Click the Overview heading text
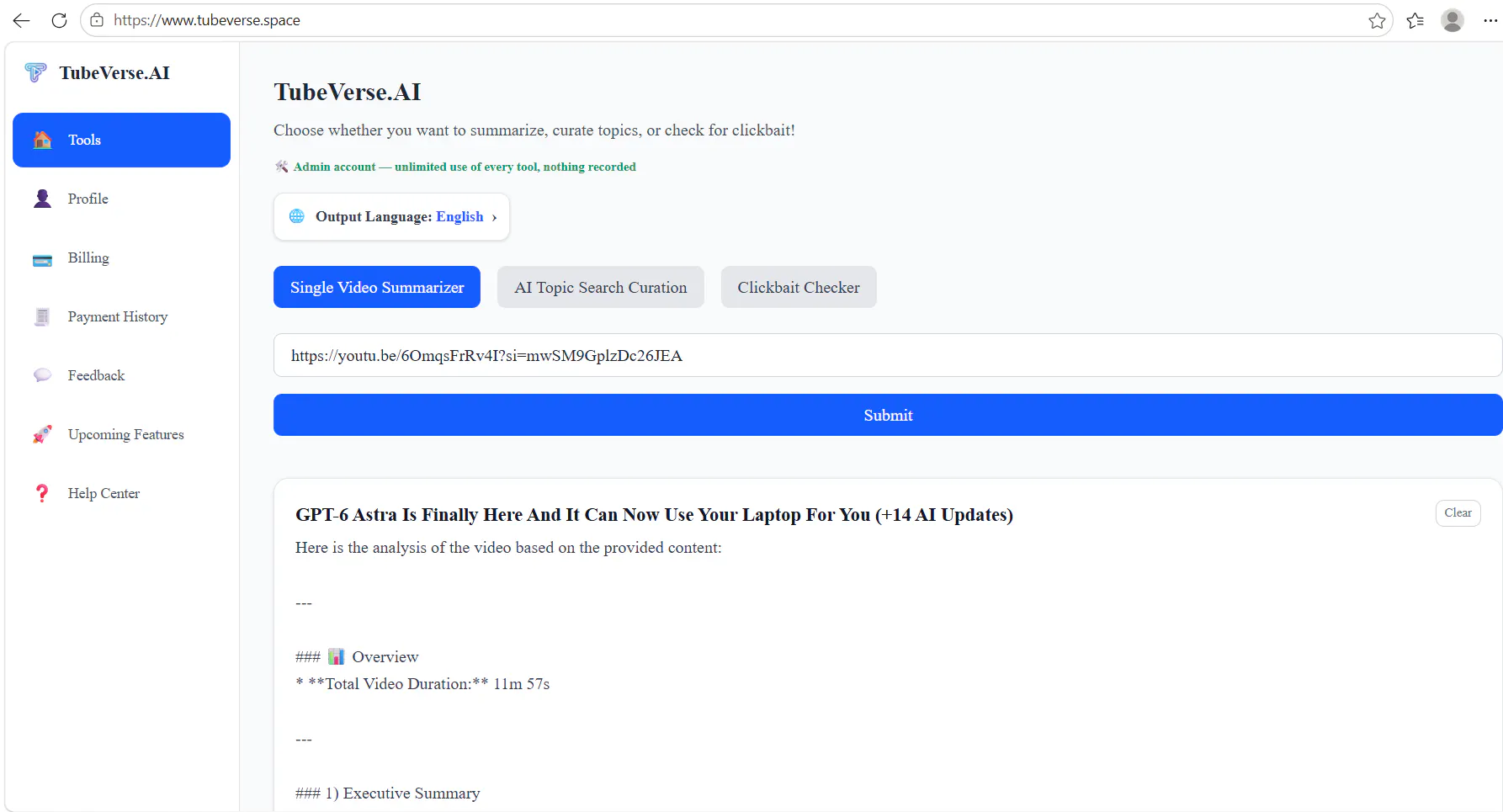This screenshot has height=812, width=1503. tap(385, 656)
